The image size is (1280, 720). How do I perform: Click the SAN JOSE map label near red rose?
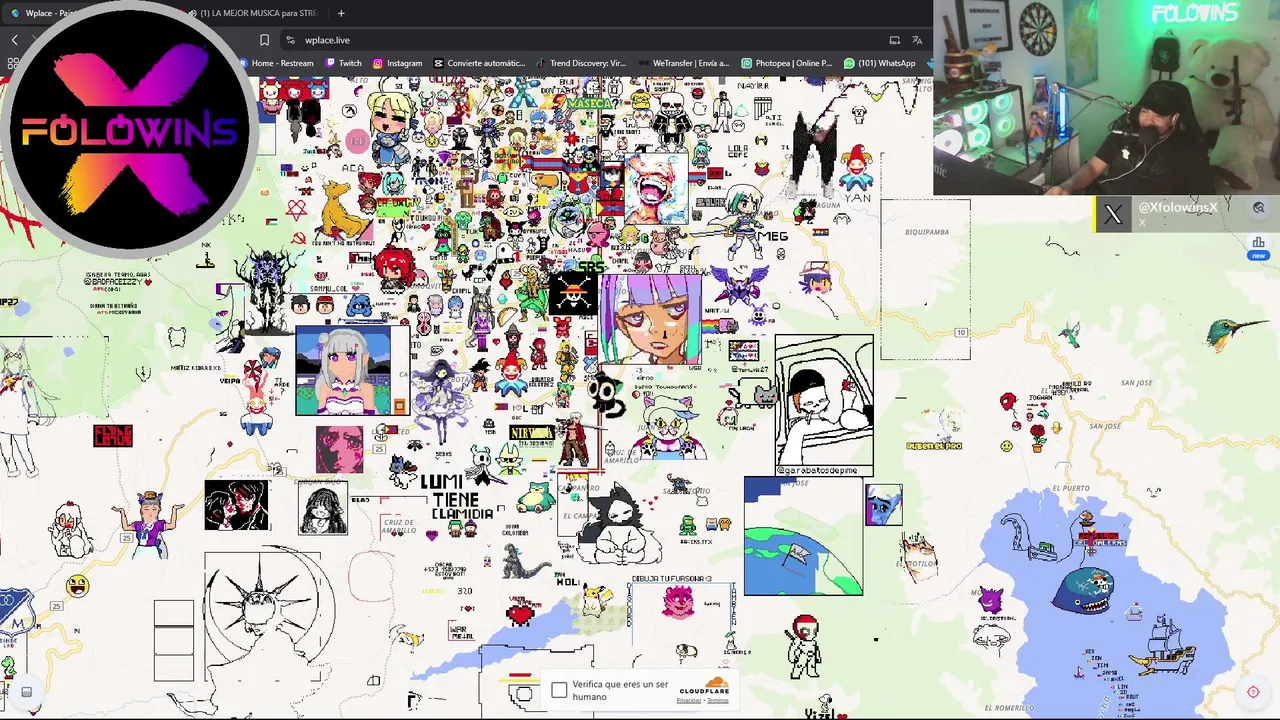click(1104, 426)
